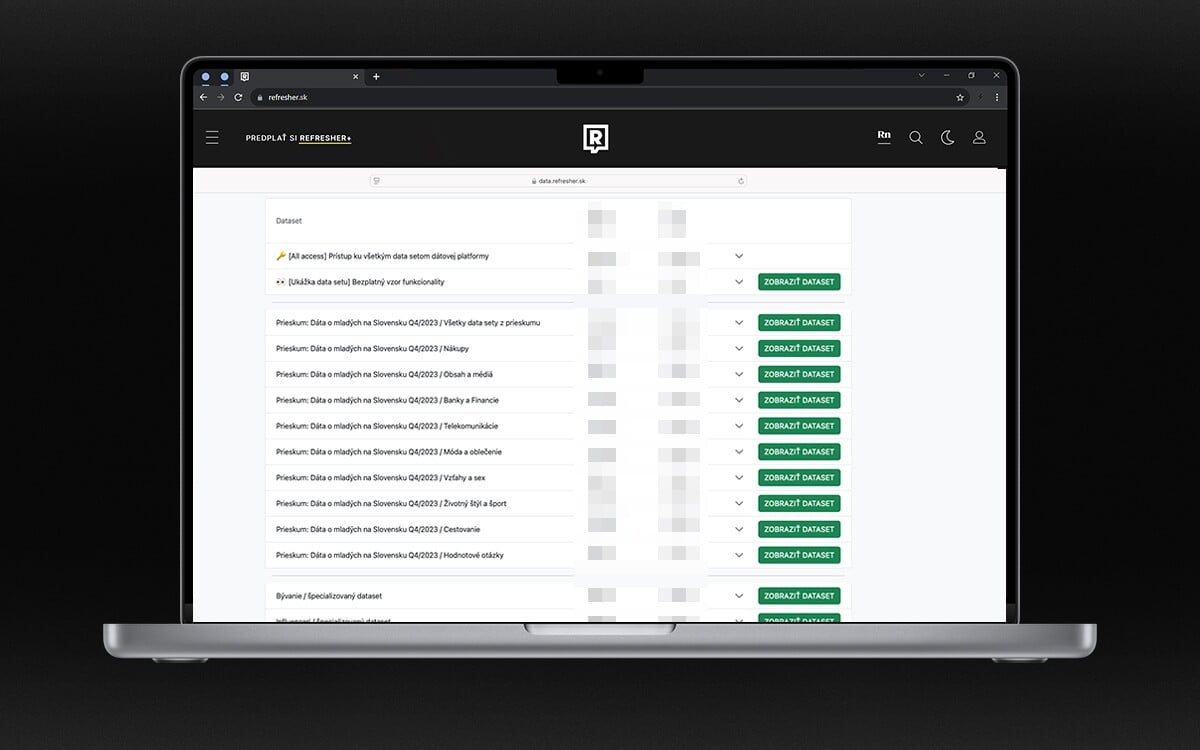Open user account profile icon

(x=979, y=138)
